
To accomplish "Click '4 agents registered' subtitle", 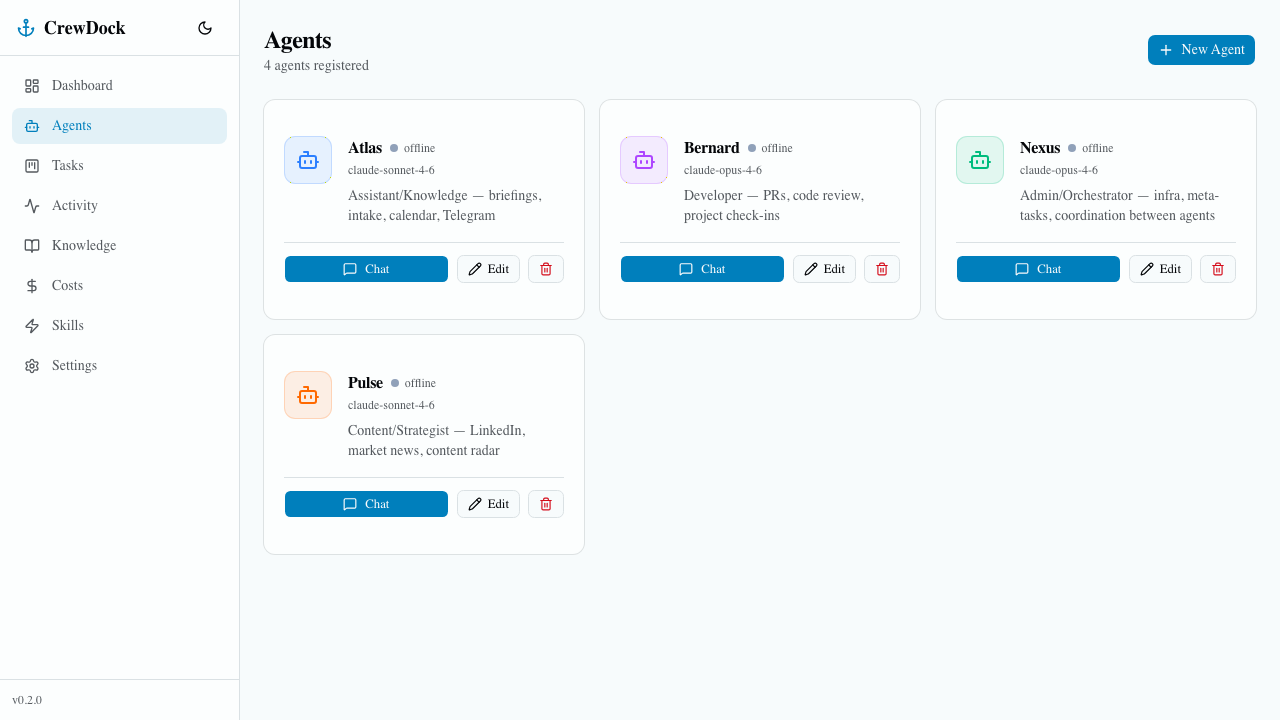I will [316, 66].
